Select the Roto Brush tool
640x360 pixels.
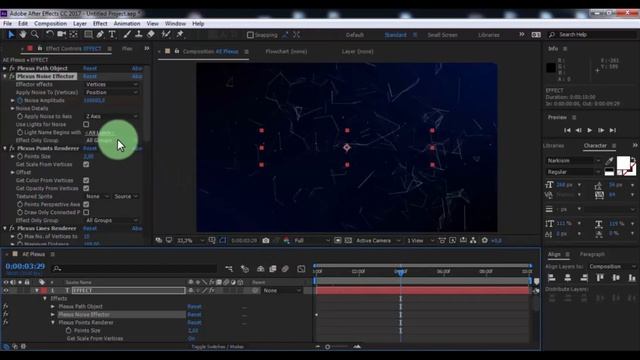click(x=166, y=35)
